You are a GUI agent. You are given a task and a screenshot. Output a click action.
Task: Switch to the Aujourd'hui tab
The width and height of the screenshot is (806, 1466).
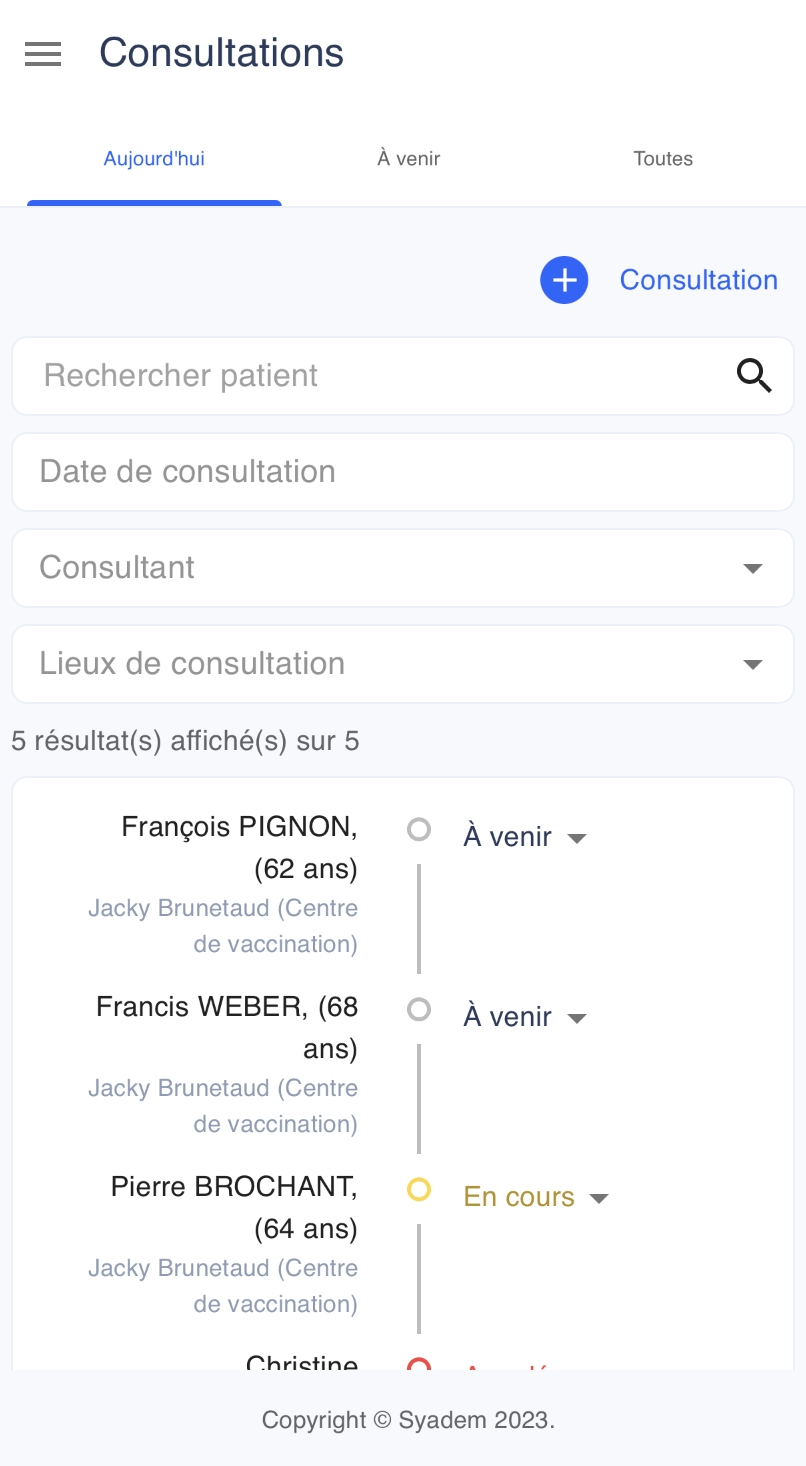click(154, 159)
